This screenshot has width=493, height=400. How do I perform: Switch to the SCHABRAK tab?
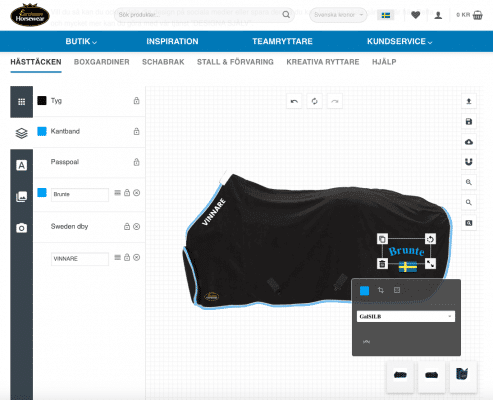point(163,62)
